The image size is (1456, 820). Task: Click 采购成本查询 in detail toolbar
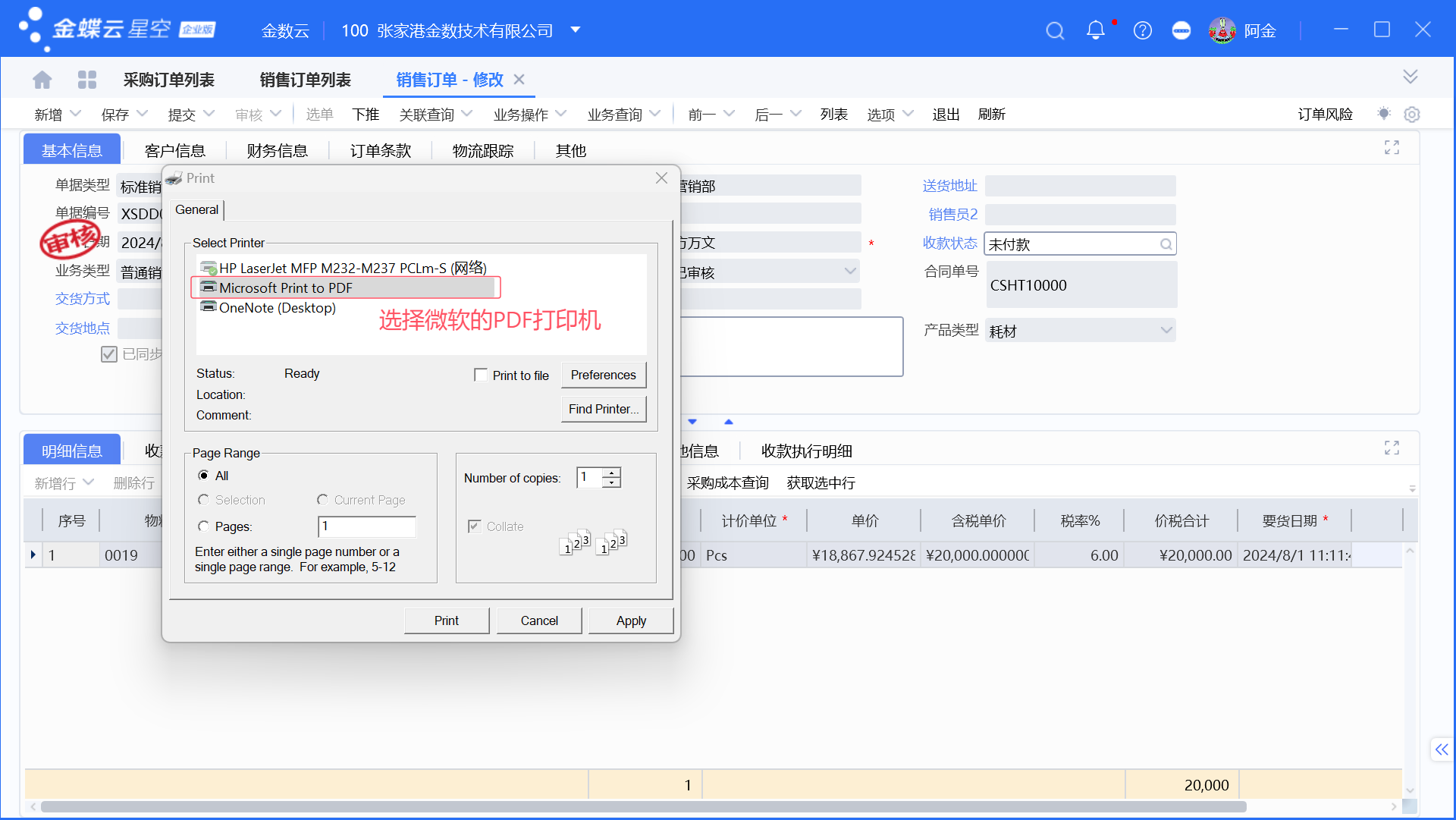pos(727,482)
